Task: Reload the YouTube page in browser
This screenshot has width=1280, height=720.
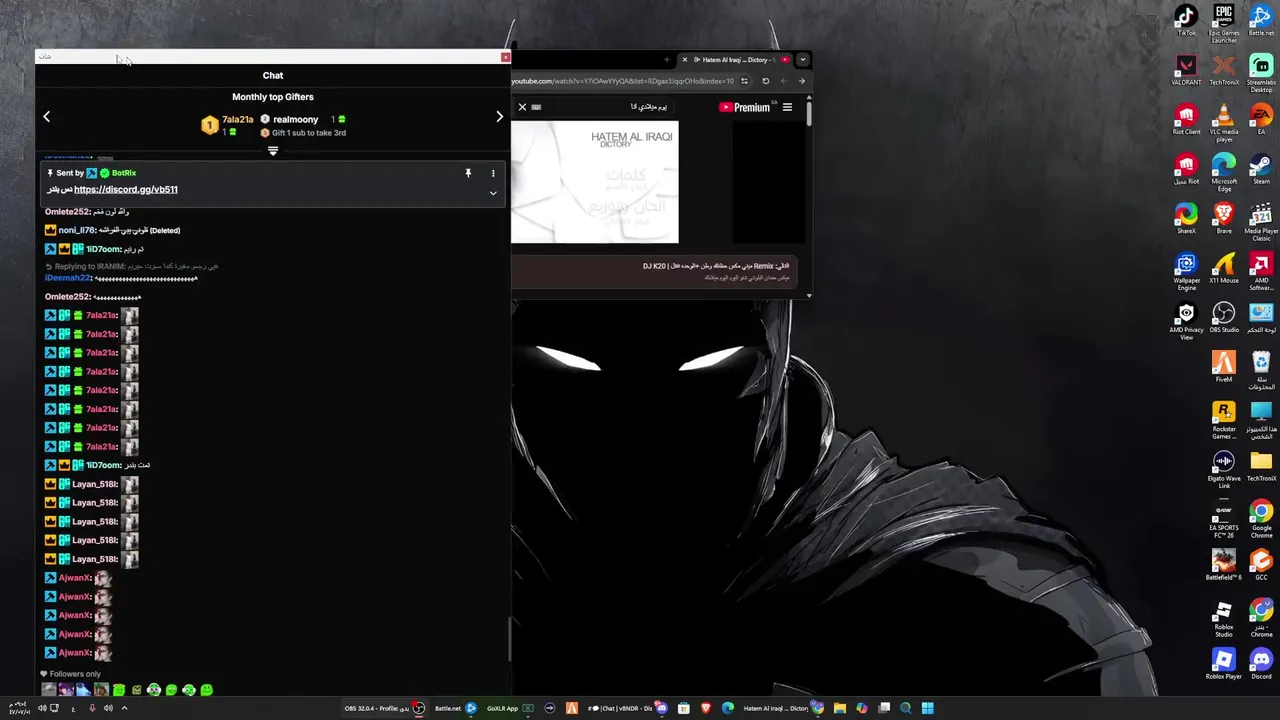Action: coord(766,81)
